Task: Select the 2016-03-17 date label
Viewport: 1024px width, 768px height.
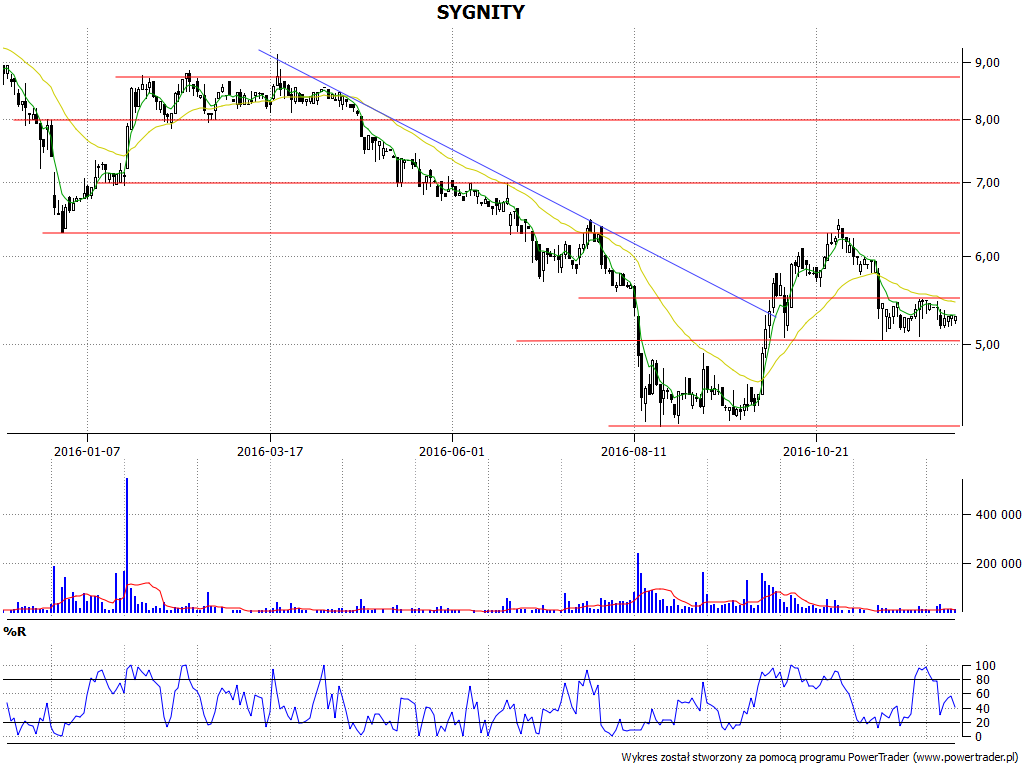Action: point(270,451)
